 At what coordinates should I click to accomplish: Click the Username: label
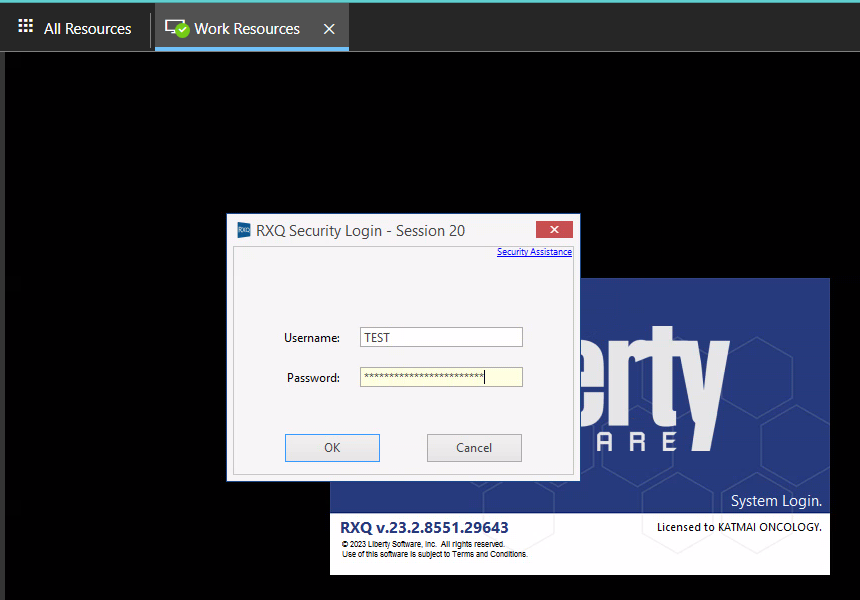pyautogui.click(x=312, y=338)
